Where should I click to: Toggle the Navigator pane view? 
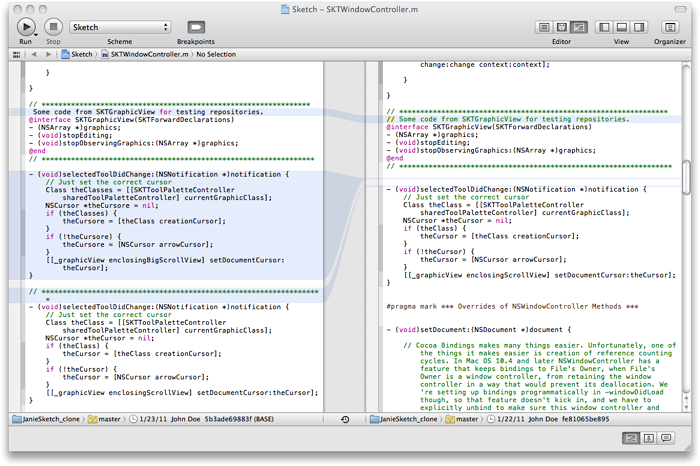pyautogui.click(x=606, y=27)
